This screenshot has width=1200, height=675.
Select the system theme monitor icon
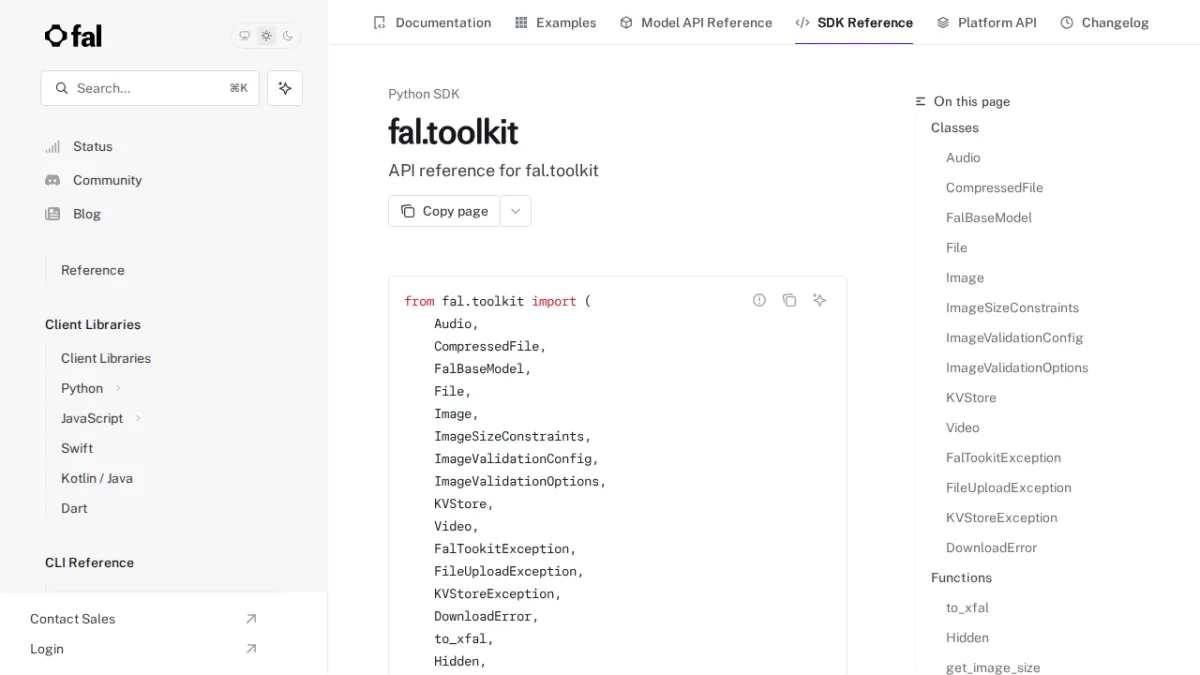tap(244, 36)
